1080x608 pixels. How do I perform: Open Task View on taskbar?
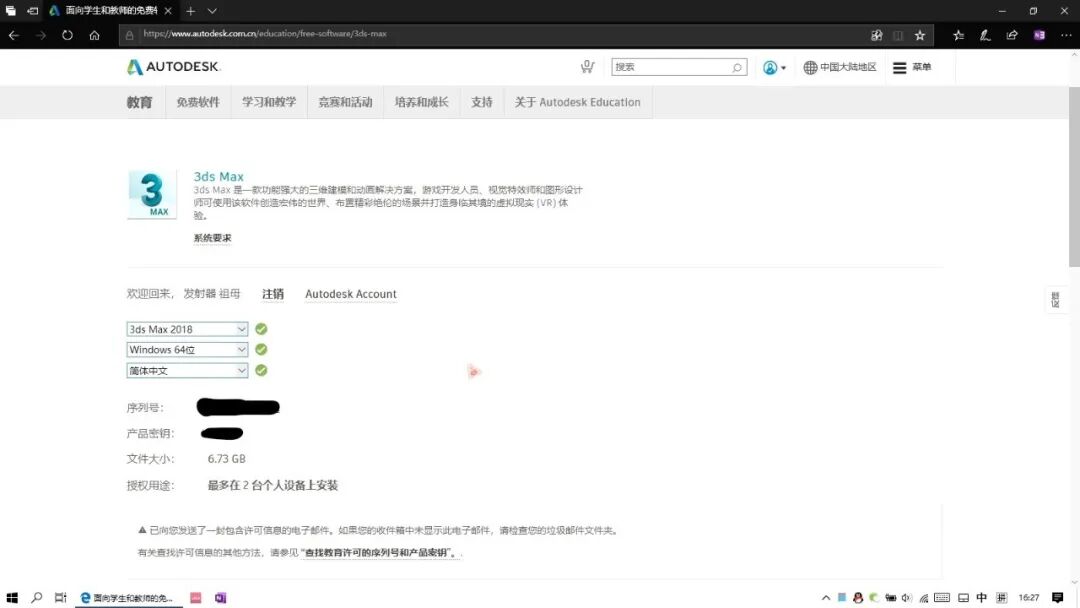(61, 598)
